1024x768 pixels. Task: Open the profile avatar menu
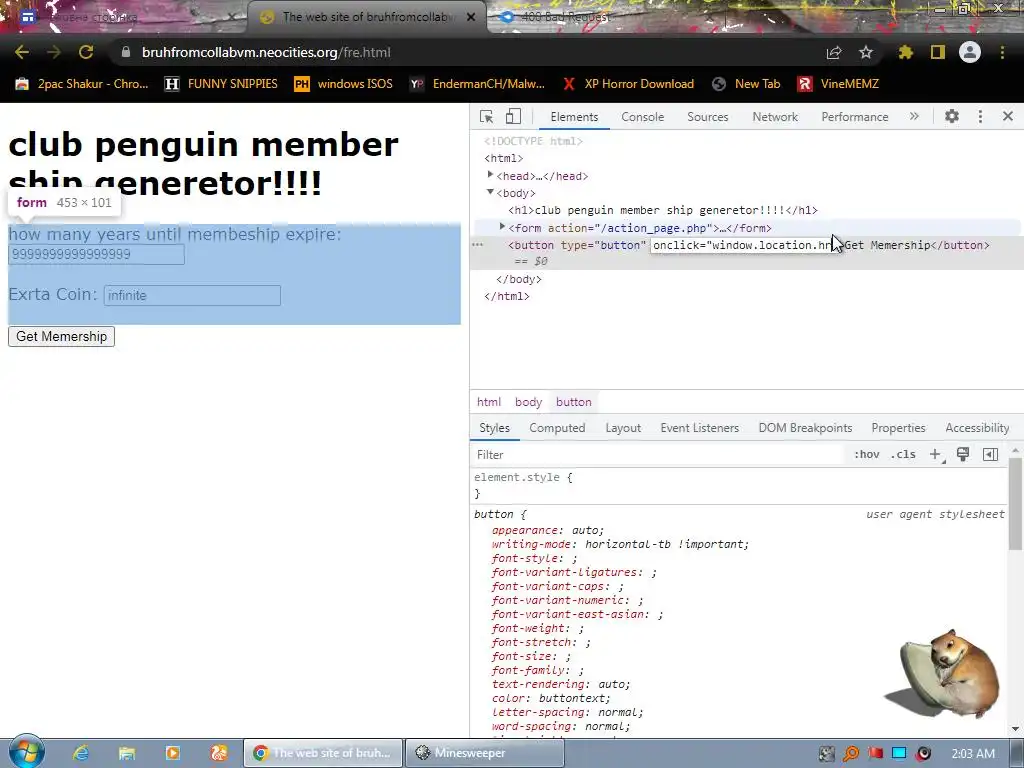pos(970,52)
